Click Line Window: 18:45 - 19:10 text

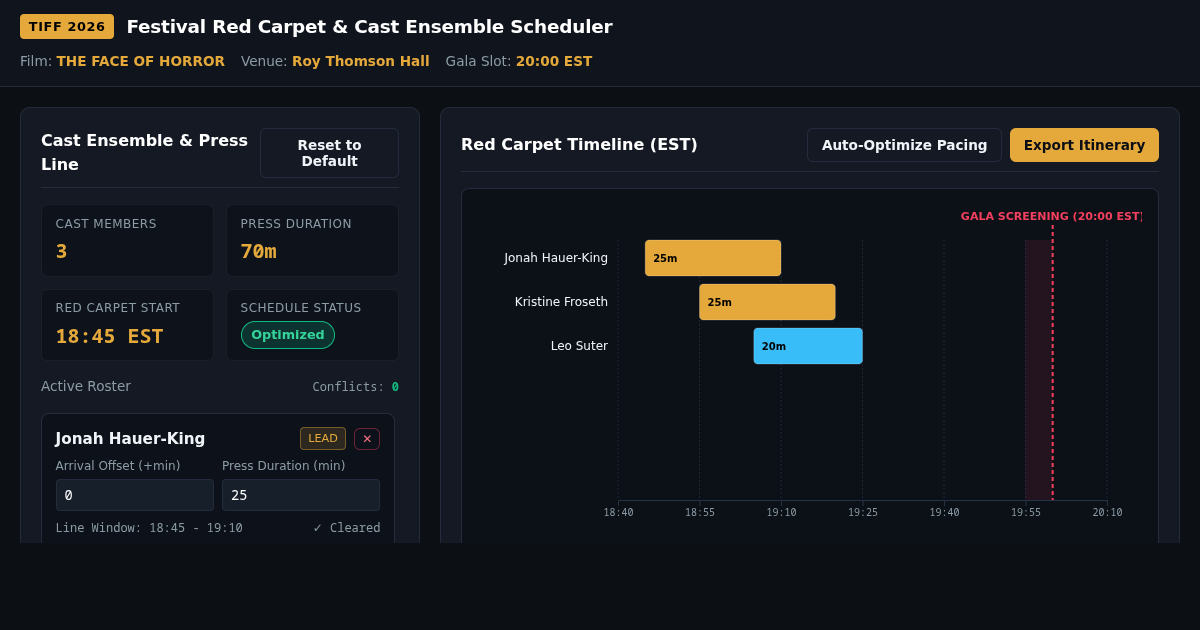coord(149,528)
